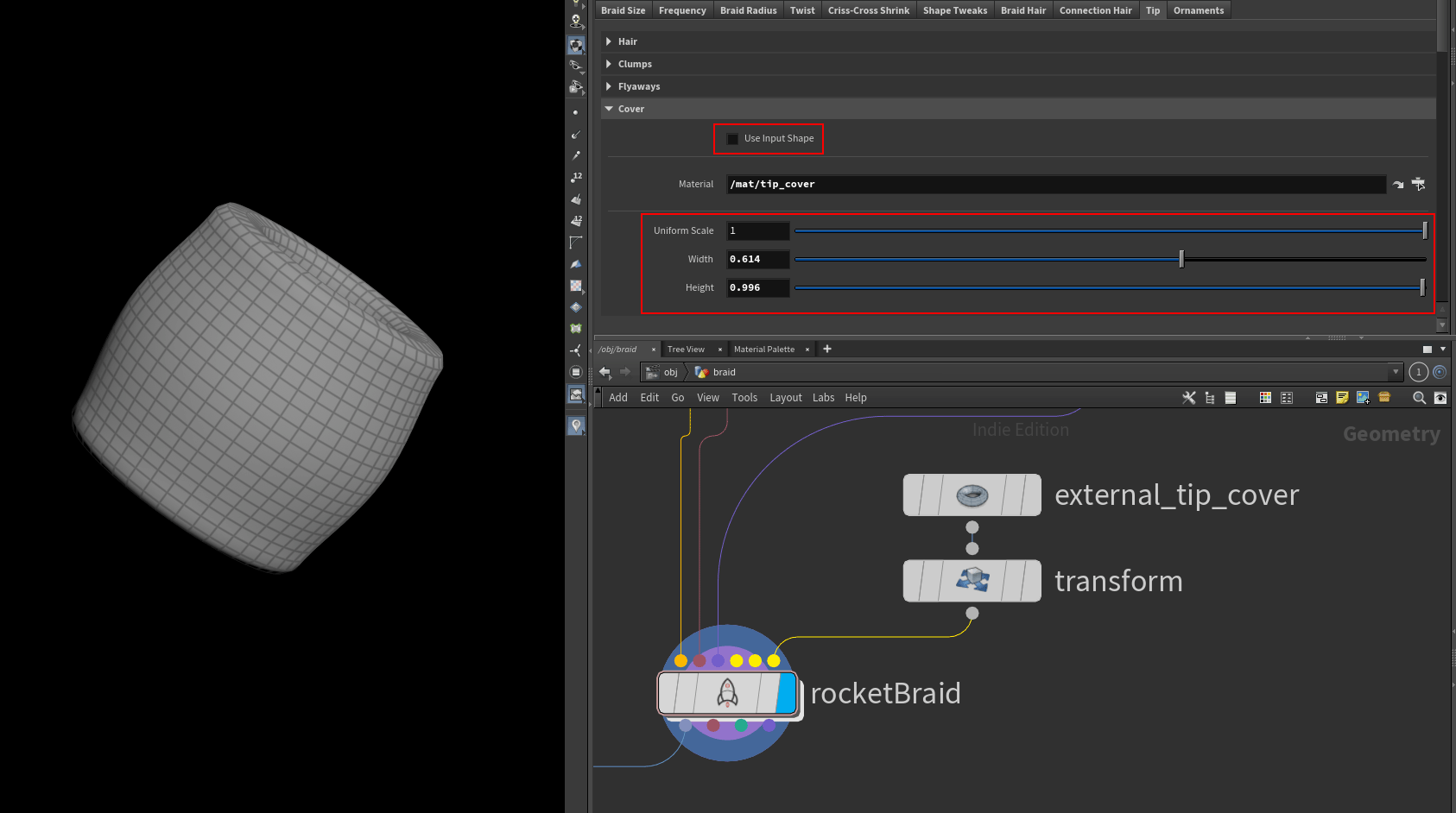Click the checkered texture icon in viewport toolbar
Screen dimensions: 1456x813
[x=576, y=286]
